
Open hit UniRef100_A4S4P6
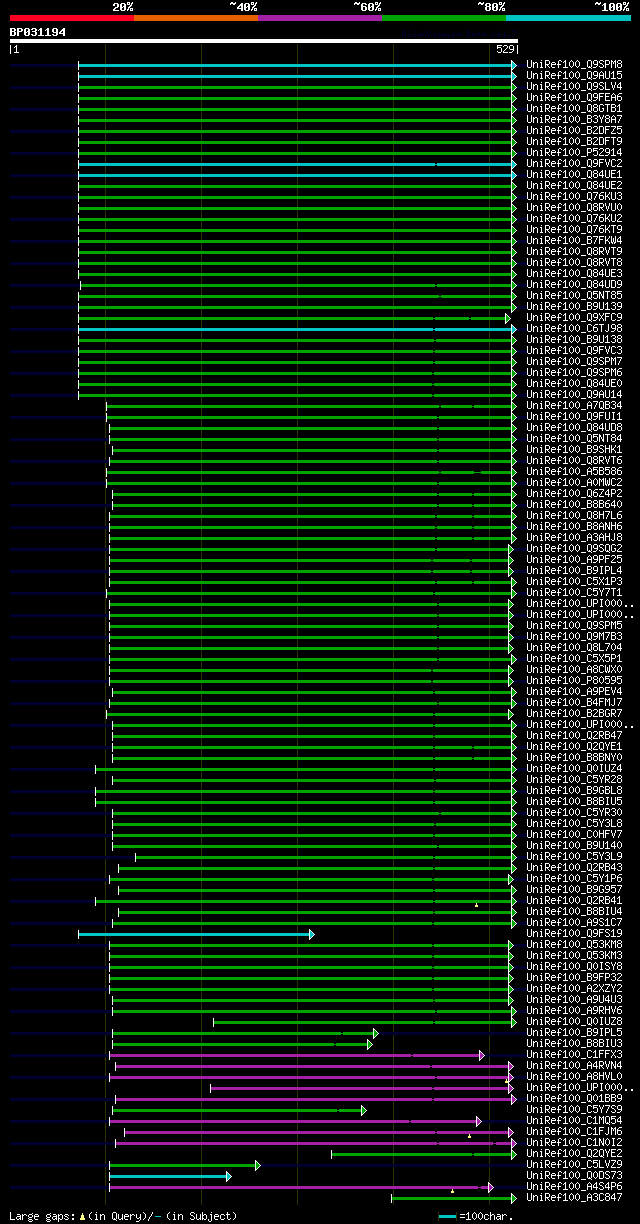pyautogui.click(x=574, y=1186)
